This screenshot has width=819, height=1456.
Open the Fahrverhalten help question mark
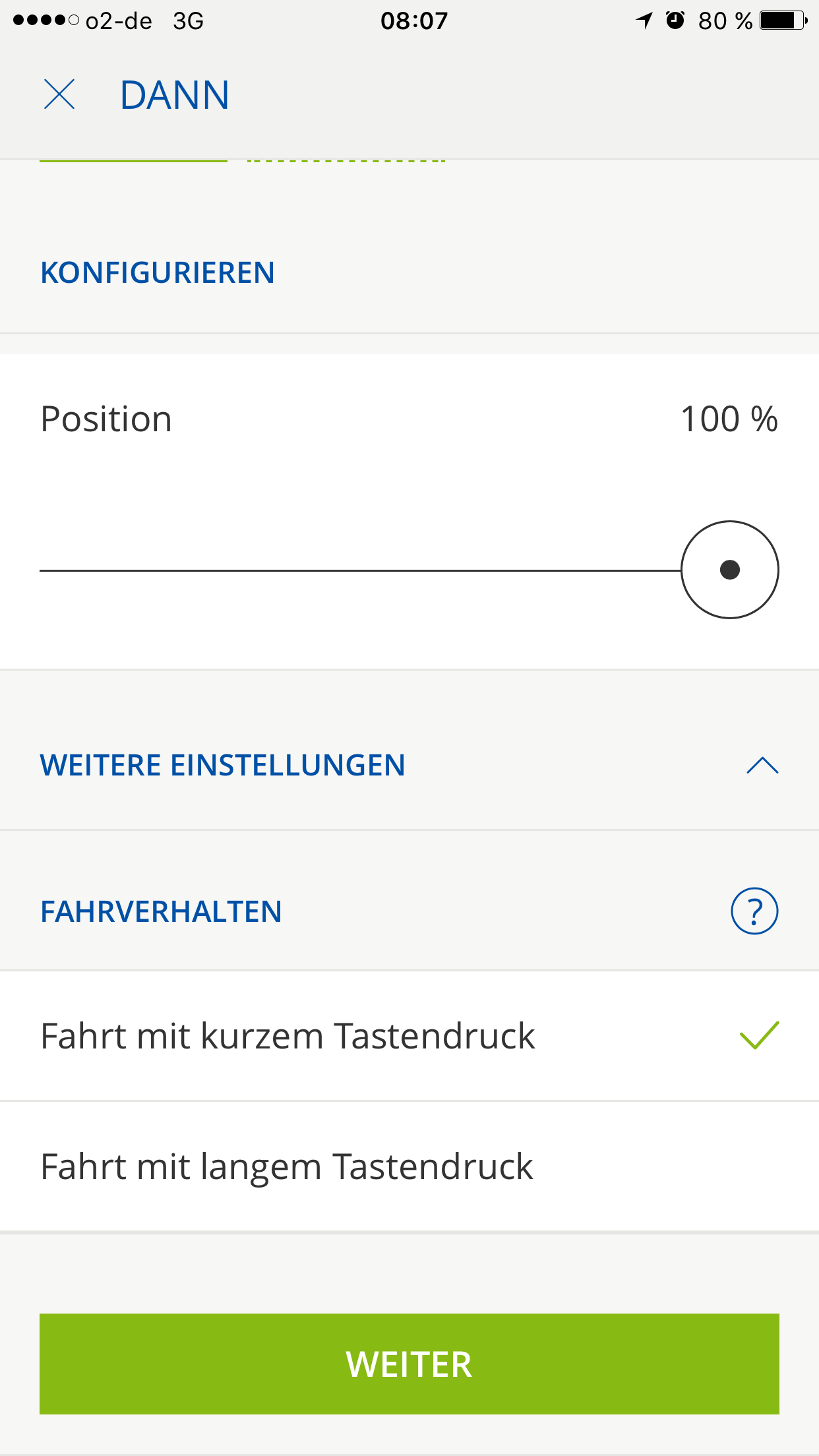tap(754, 911)
